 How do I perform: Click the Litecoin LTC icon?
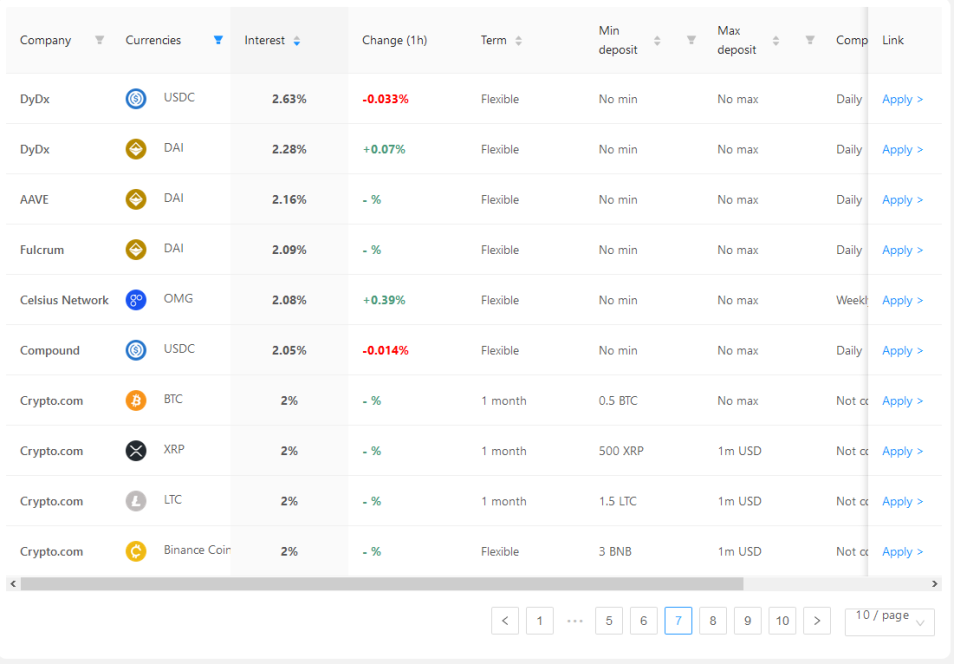click(x=136, y=501)
